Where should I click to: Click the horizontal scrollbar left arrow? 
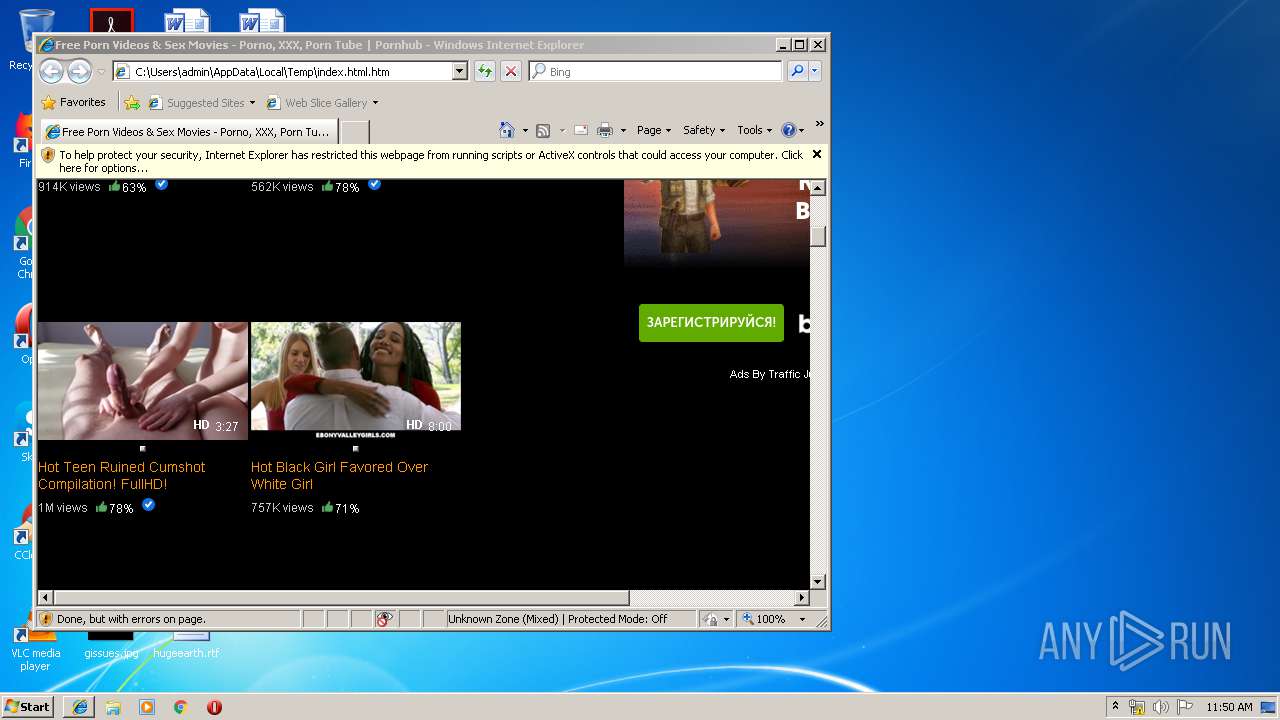(x=46, y=598)
